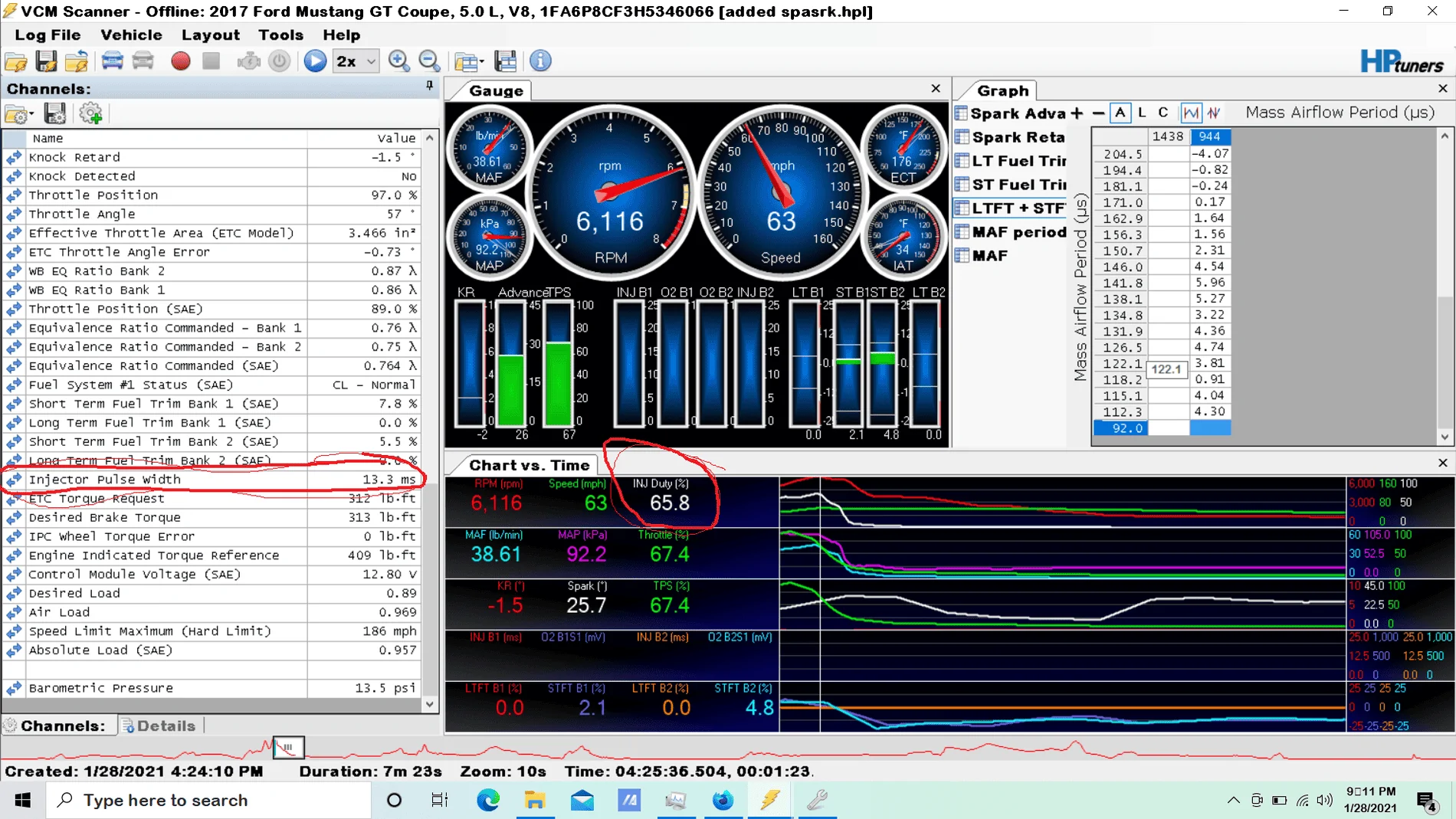
Task: Stop logging with the grey square button
Action: pyautogui.click(x=212, y=61)
